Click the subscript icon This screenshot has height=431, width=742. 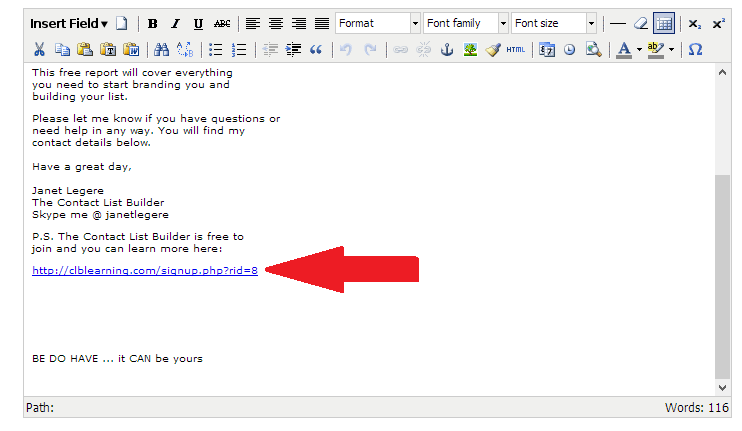[695, 23]
